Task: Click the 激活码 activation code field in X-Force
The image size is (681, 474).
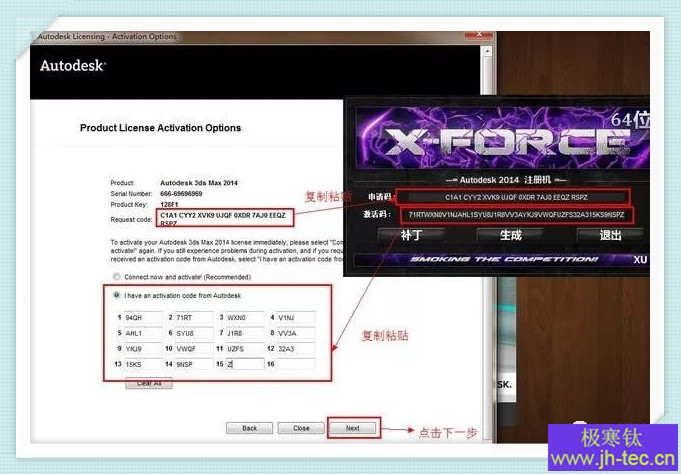Action: pos(516,215)
